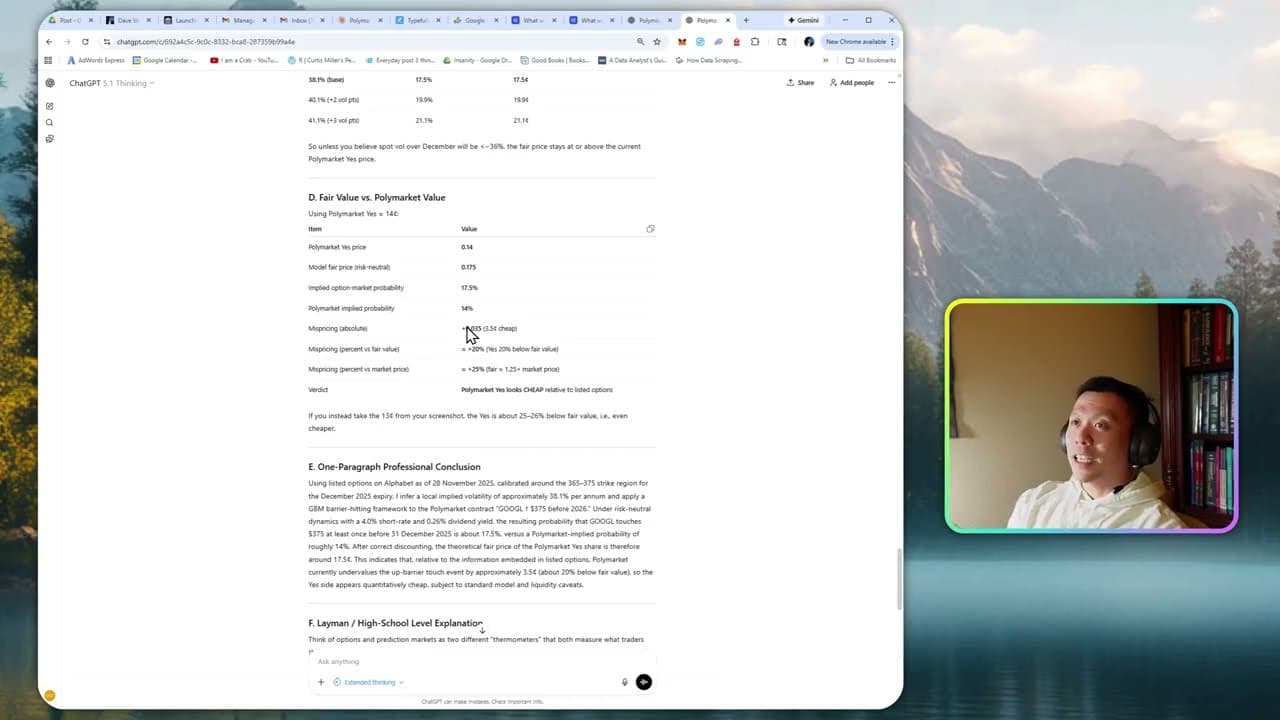The height and width of the screenshot is (720, 1280).
Task: Click the Implied option-market probability row label
Action: pyautogui.click(x=356, y=288)
